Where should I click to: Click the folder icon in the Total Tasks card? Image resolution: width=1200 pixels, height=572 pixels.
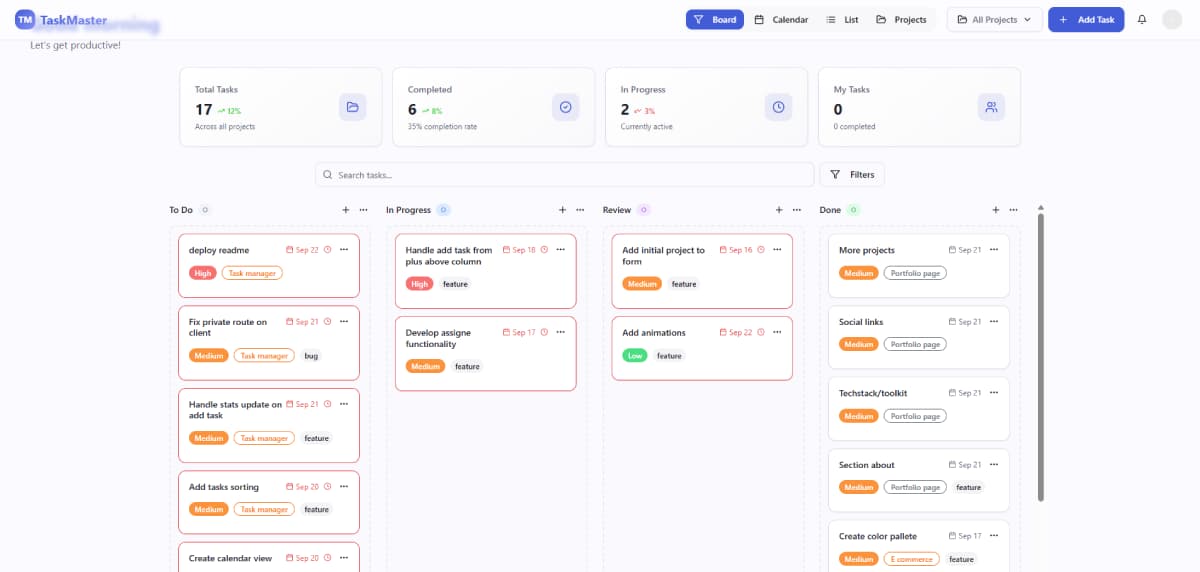(352, 107)
